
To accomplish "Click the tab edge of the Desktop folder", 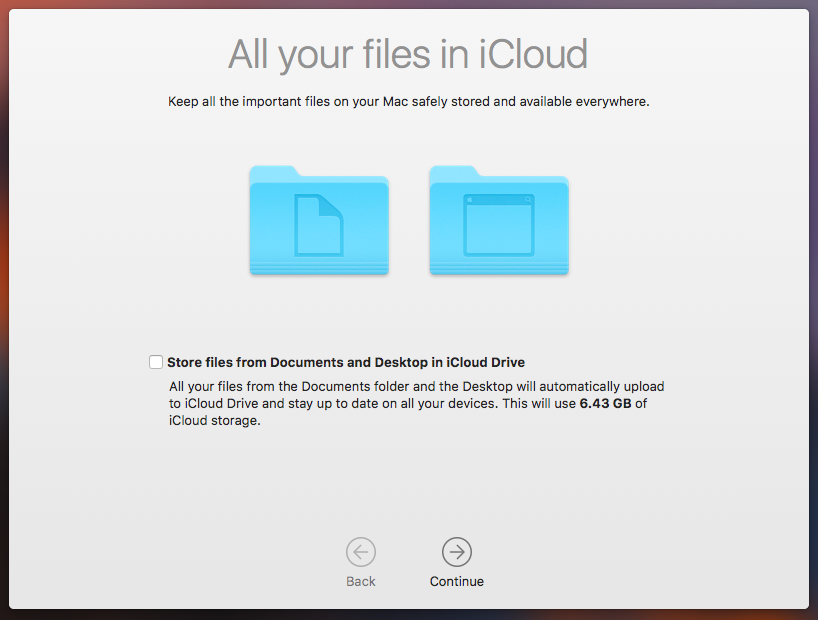I will tap(453, 171).
